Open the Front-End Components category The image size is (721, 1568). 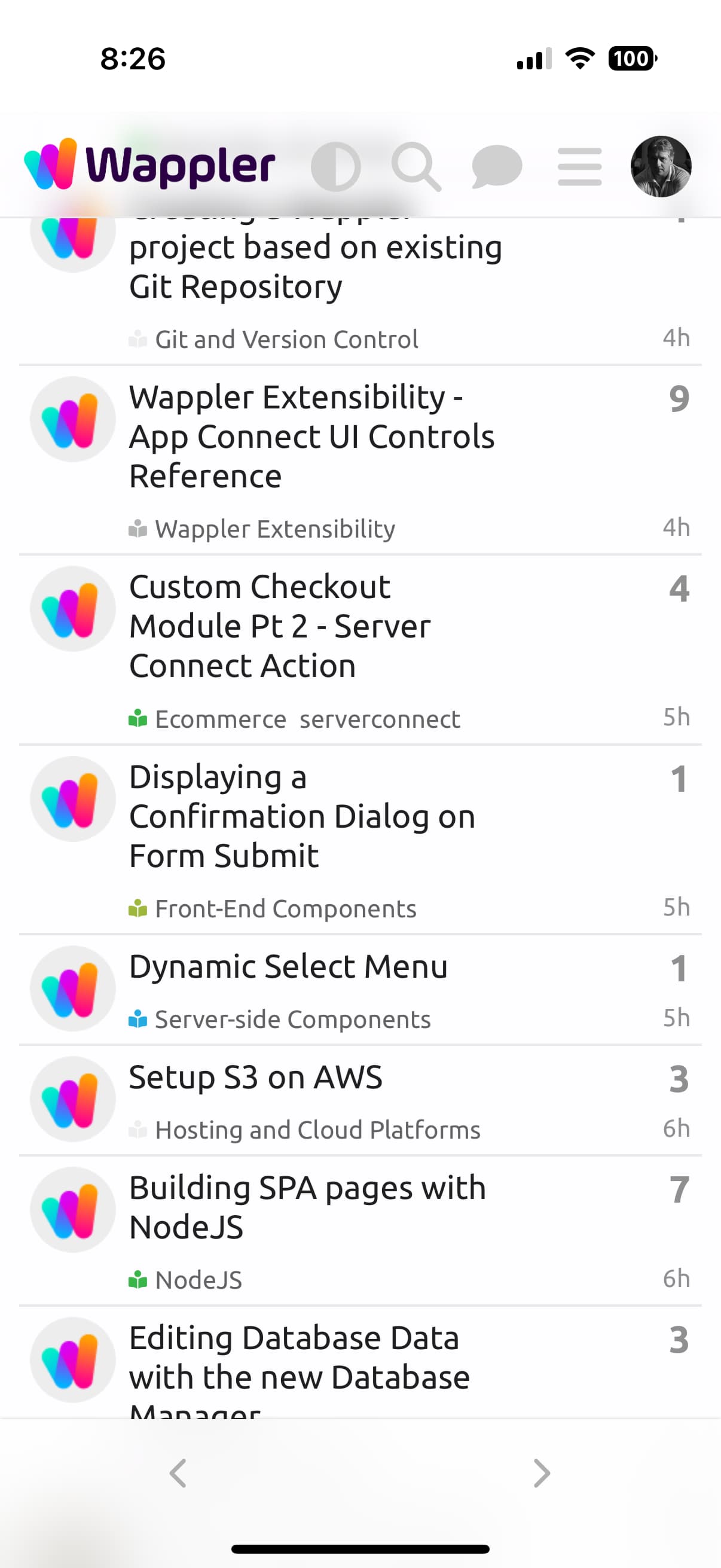point(285,910)
